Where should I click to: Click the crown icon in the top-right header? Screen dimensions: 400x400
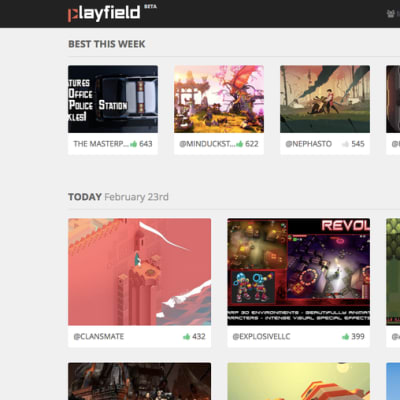(x=390, y=14)
